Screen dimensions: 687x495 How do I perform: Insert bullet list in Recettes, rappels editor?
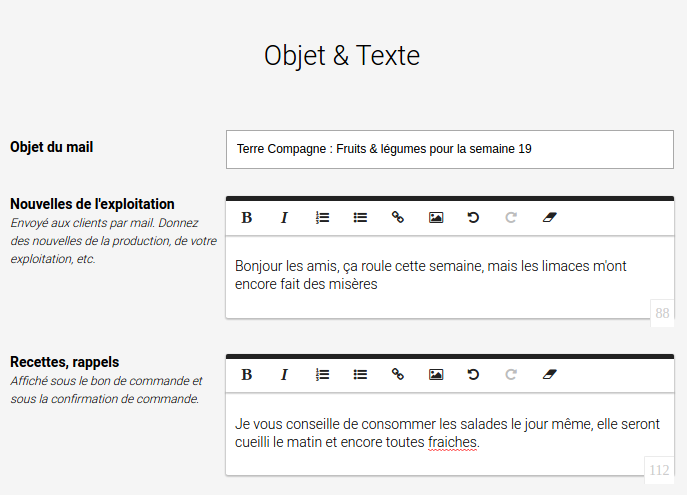pyautogui.click(x=360, y=375)
